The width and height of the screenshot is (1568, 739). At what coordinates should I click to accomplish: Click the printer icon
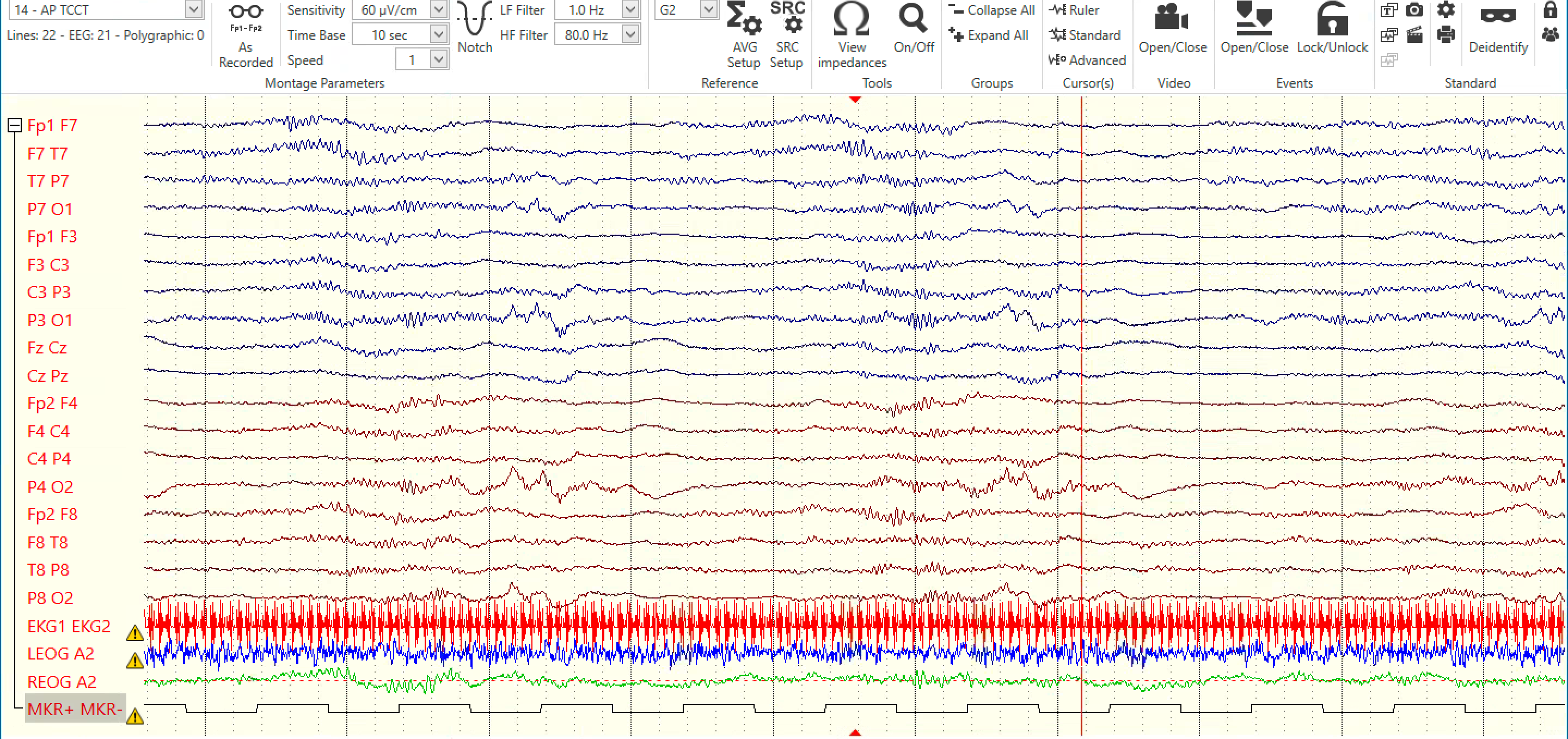point(1445,35)
